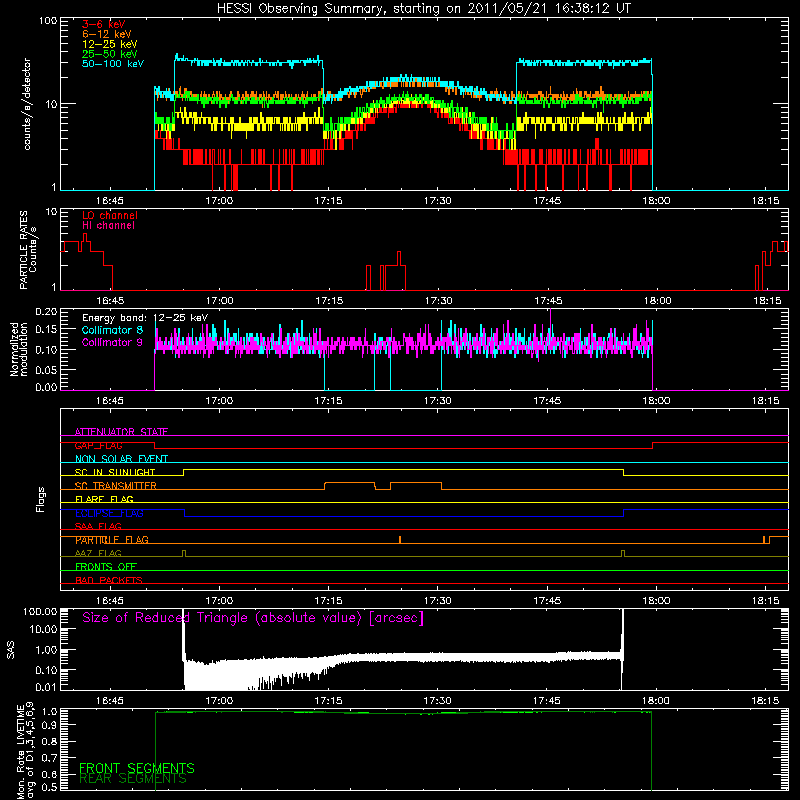Image resolution: width=800 pixels, height=800 pixels.
Task: Click the '0.01' tick on the SAS plot
Action: coord(46,687)
